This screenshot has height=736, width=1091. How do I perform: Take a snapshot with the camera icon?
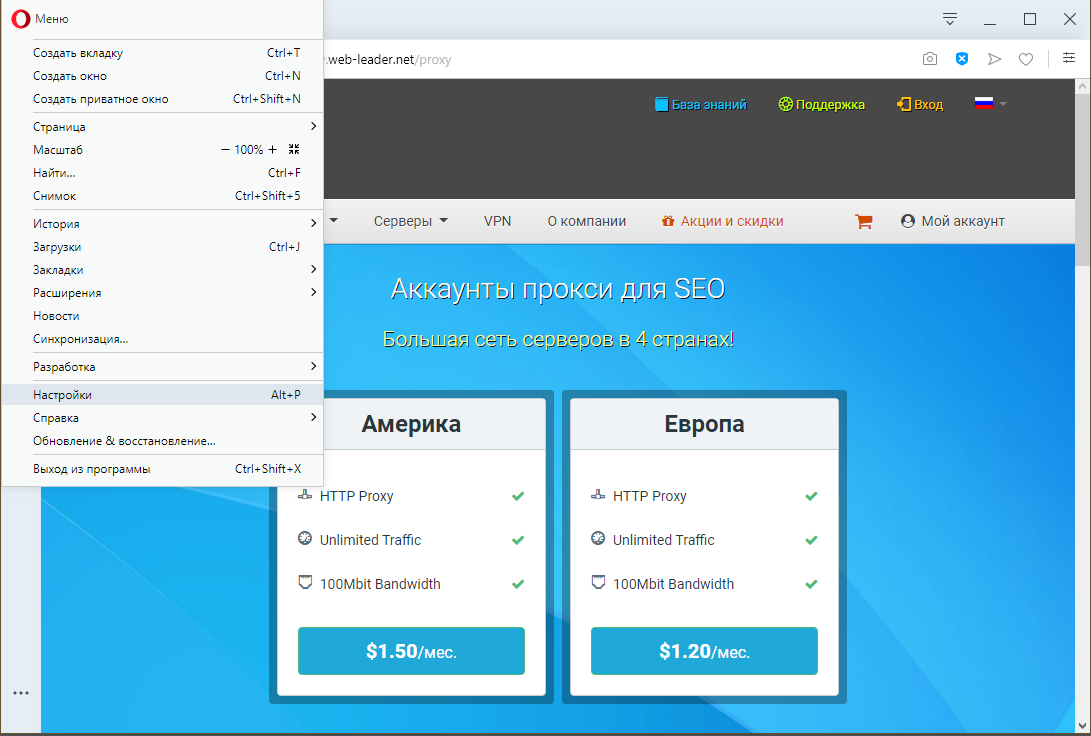[x=930, y=59]
